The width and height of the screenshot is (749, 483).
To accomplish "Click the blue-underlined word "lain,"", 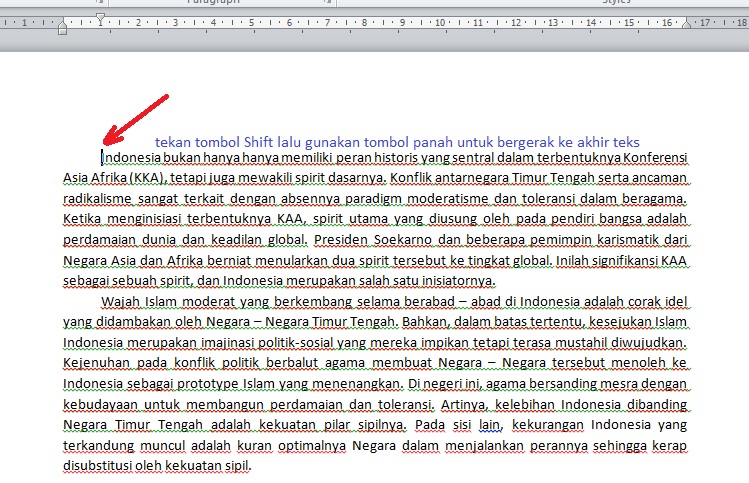I will point(490,425).
